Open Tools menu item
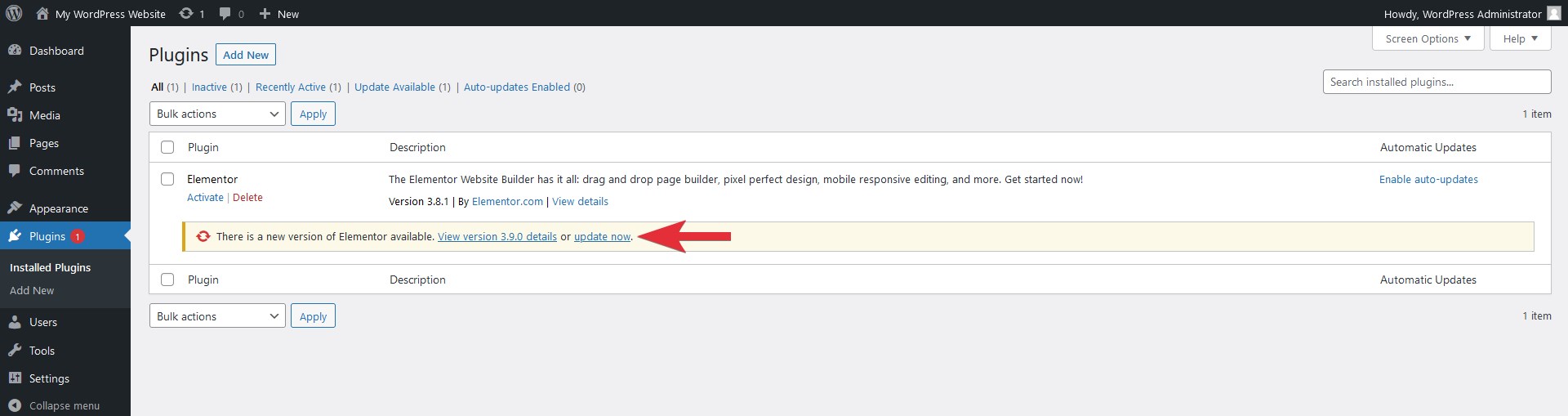Screen dimensions: 1568x416 coord(42,351)
